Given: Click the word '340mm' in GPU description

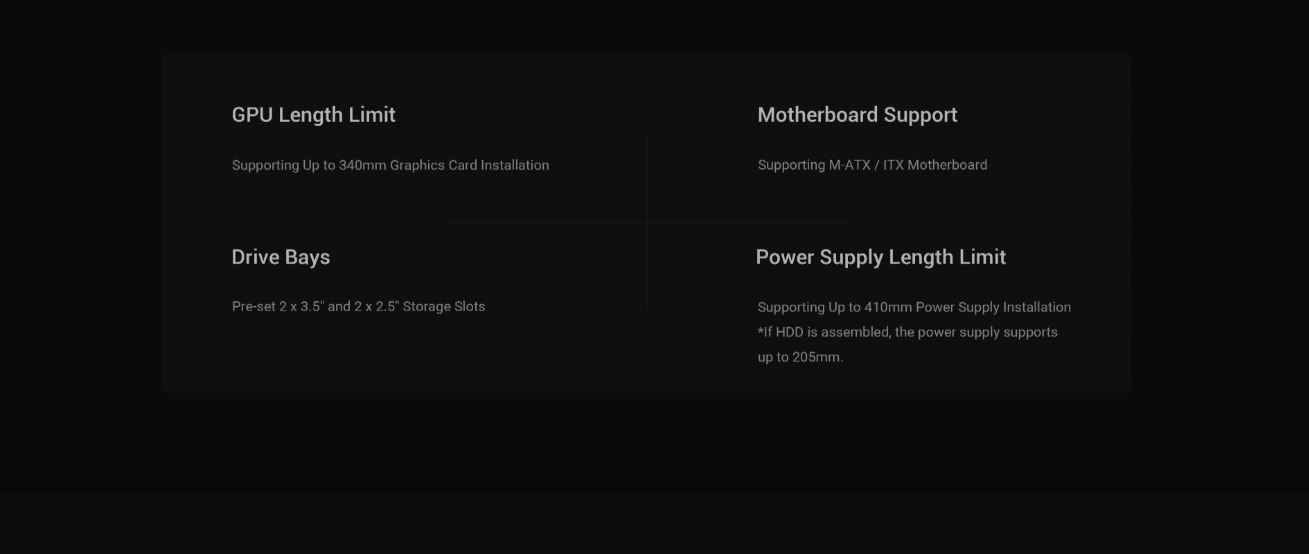Looking at the screenshot, I should 362,165.
